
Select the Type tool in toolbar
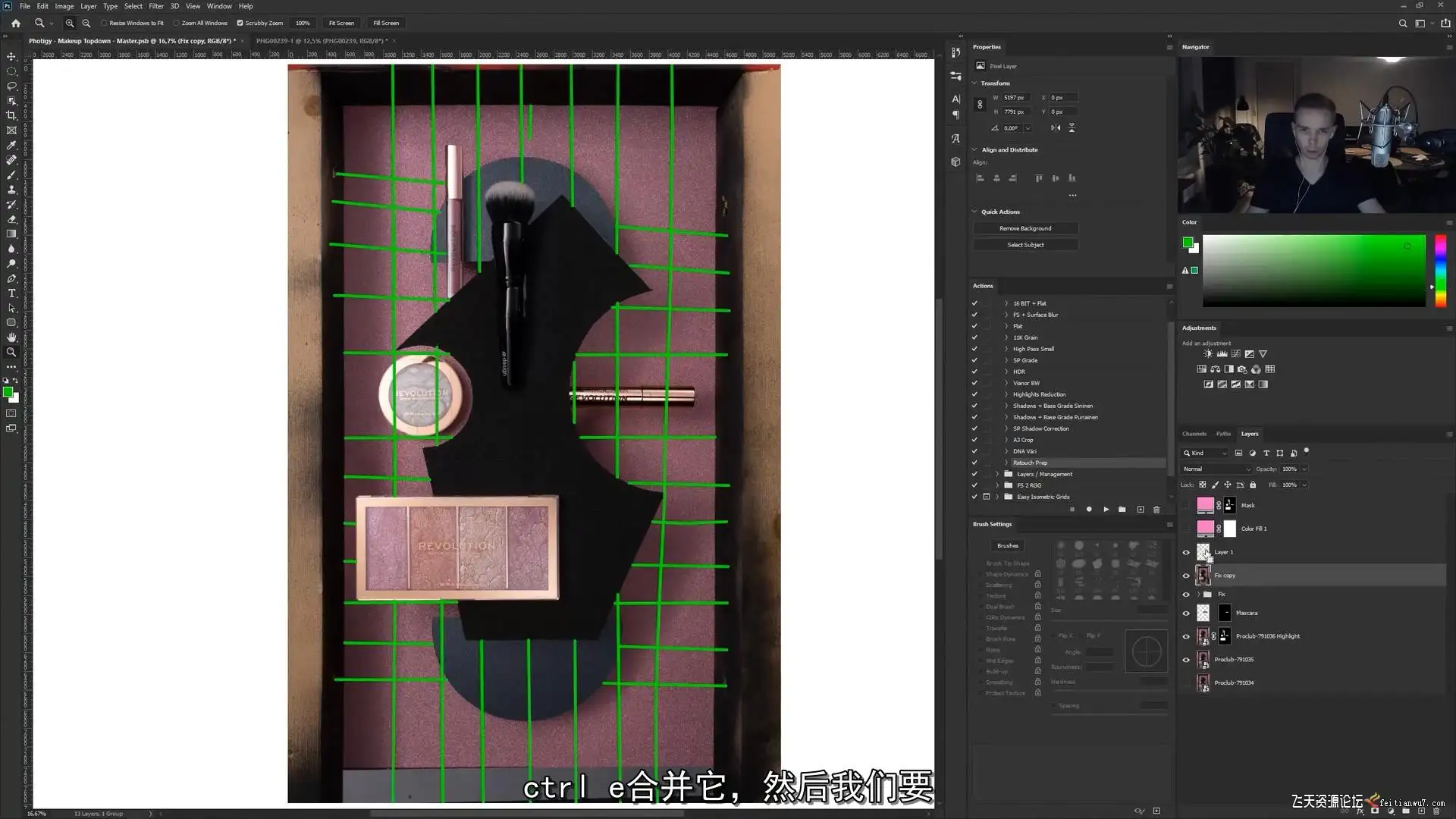coord(11,293)
